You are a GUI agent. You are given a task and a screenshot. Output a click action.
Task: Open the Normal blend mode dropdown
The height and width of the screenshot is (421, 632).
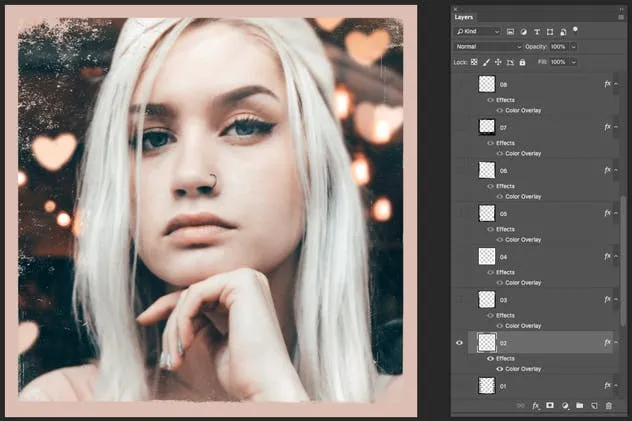[488, 47]
